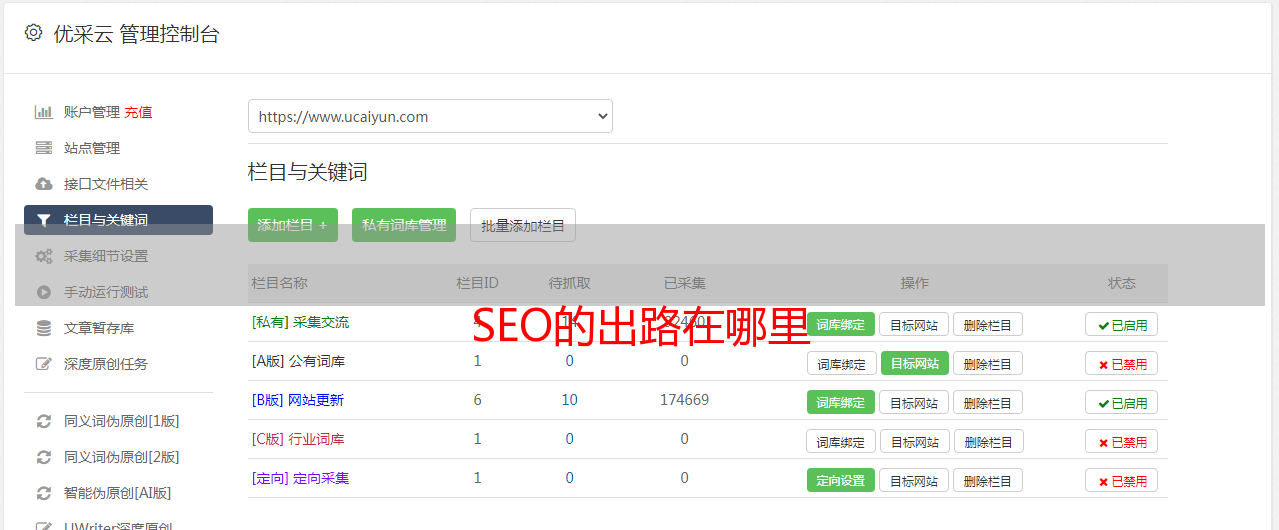Open 私有词库管理

[404, 225]
